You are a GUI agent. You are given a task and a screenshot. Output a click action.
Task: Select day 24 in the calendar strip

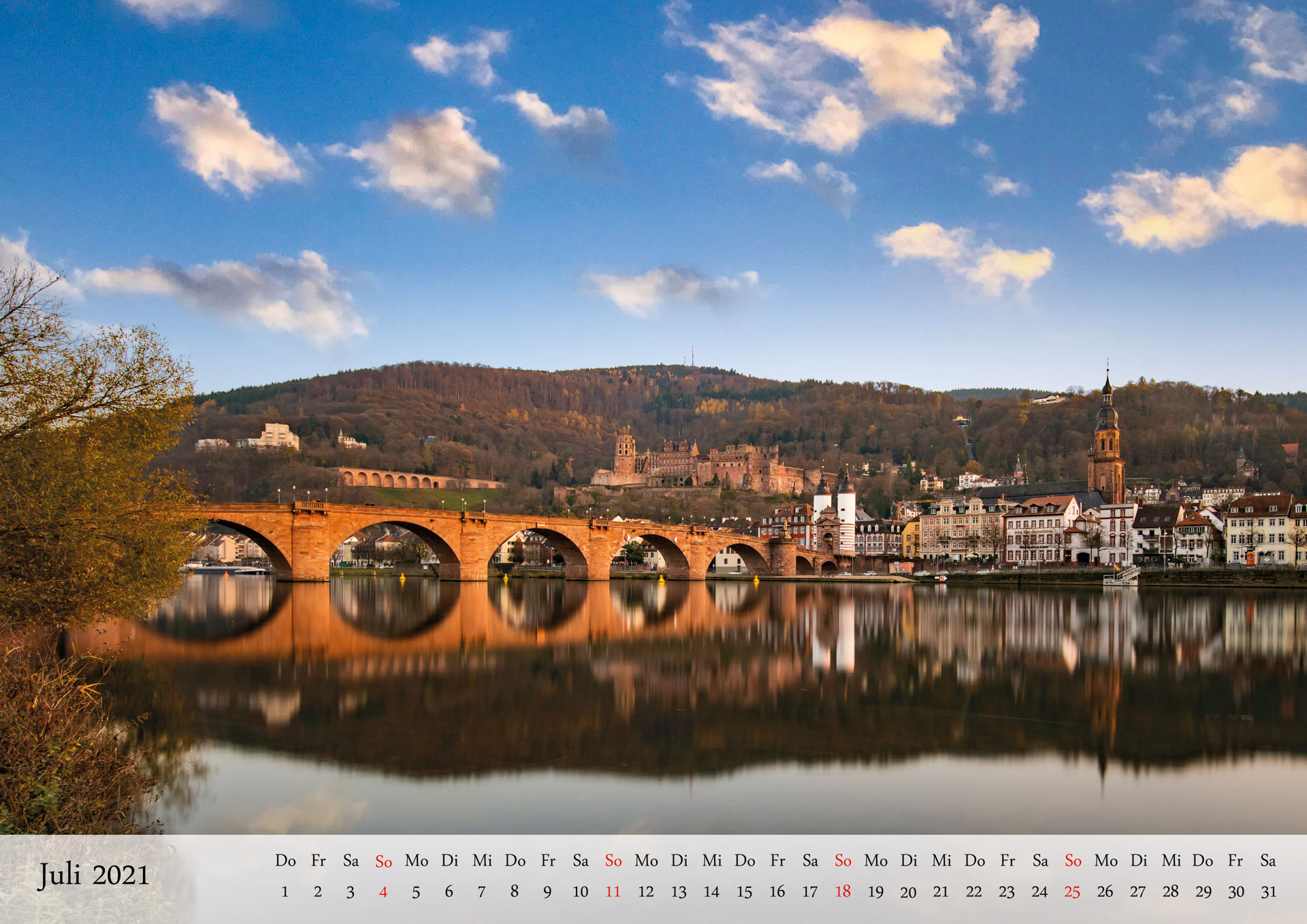pyautogui.click(x=1039, y=891)
